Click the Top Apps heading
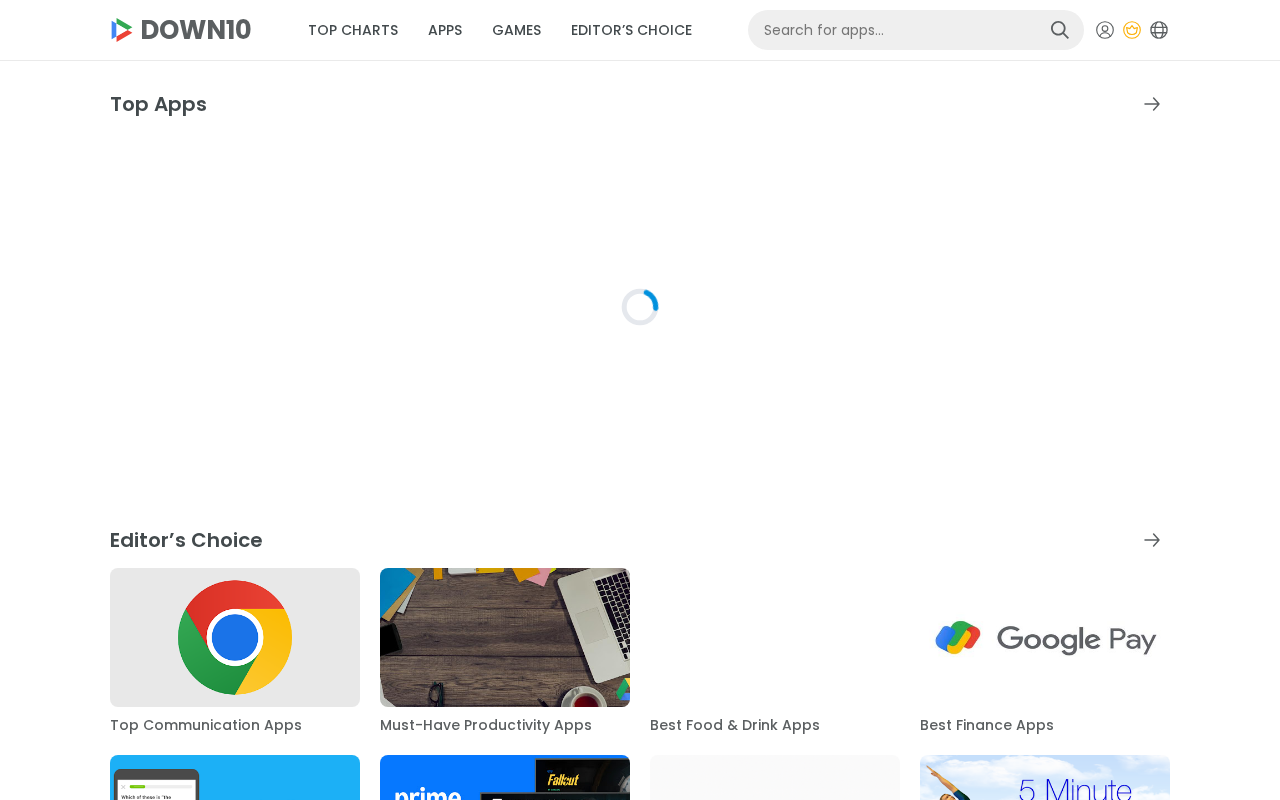The height and width of the screenshot is (800, 1280). click(x=158, y=104)
